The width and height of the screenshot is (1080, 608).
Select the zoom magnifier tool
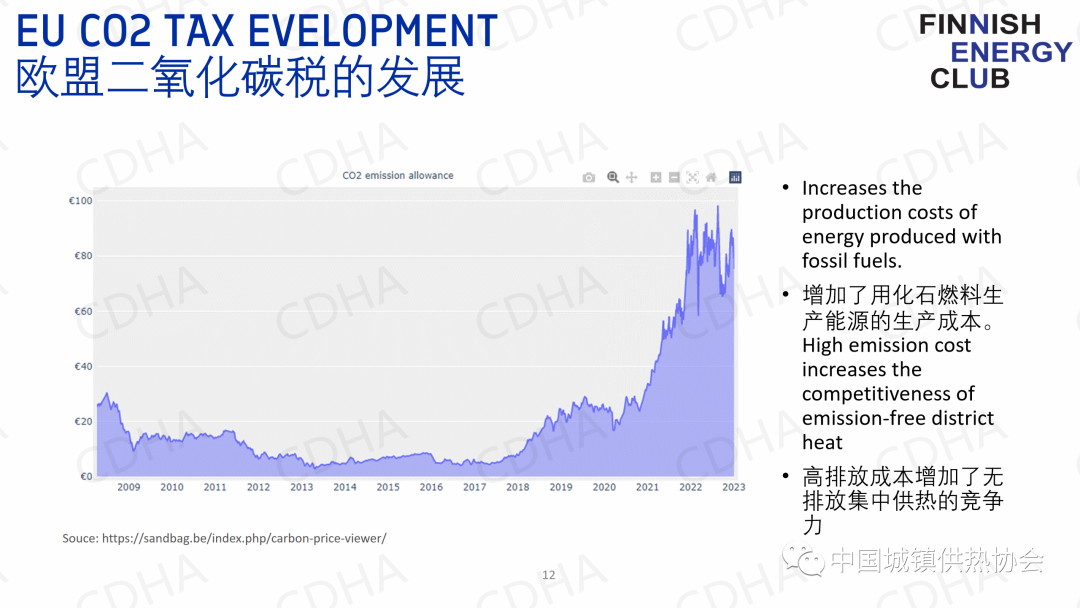[x=613, y=177]
